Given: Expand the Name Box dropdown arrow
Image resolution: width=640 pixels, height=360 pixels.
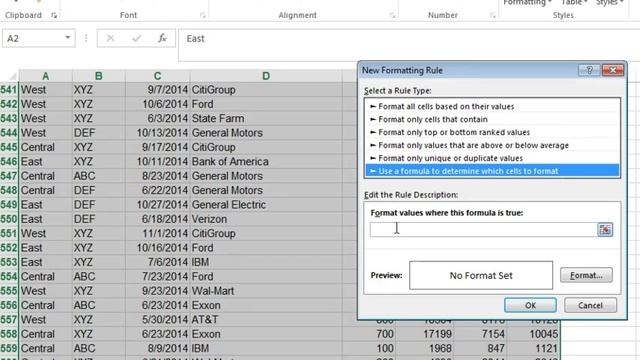Looking at the screenshot, I should [x=68, y=38].
